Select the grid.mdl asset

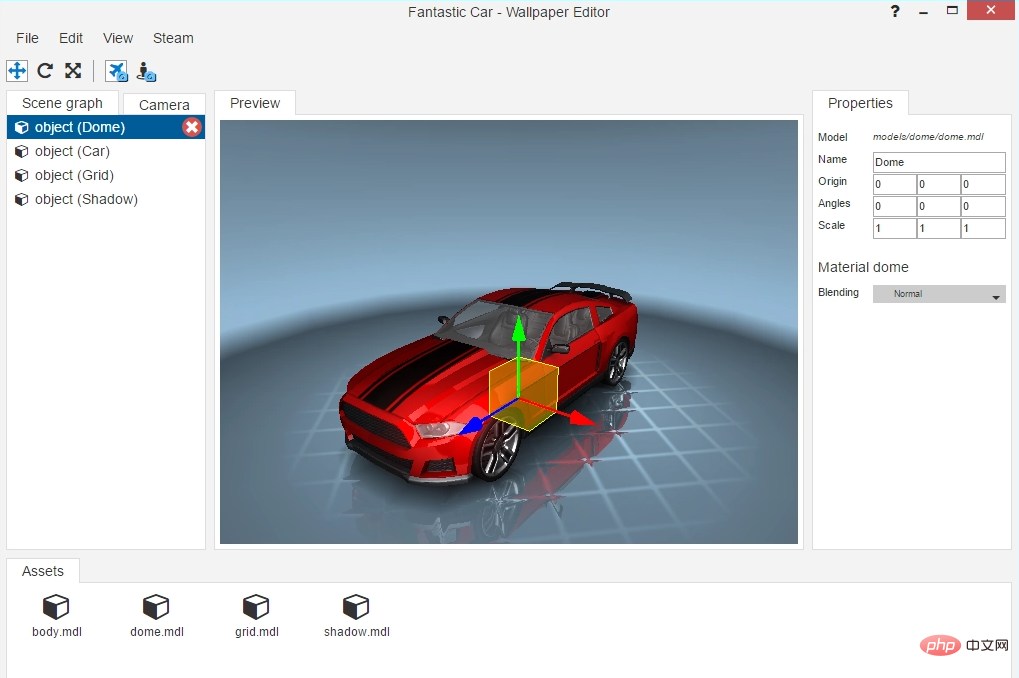coord(256,607)
